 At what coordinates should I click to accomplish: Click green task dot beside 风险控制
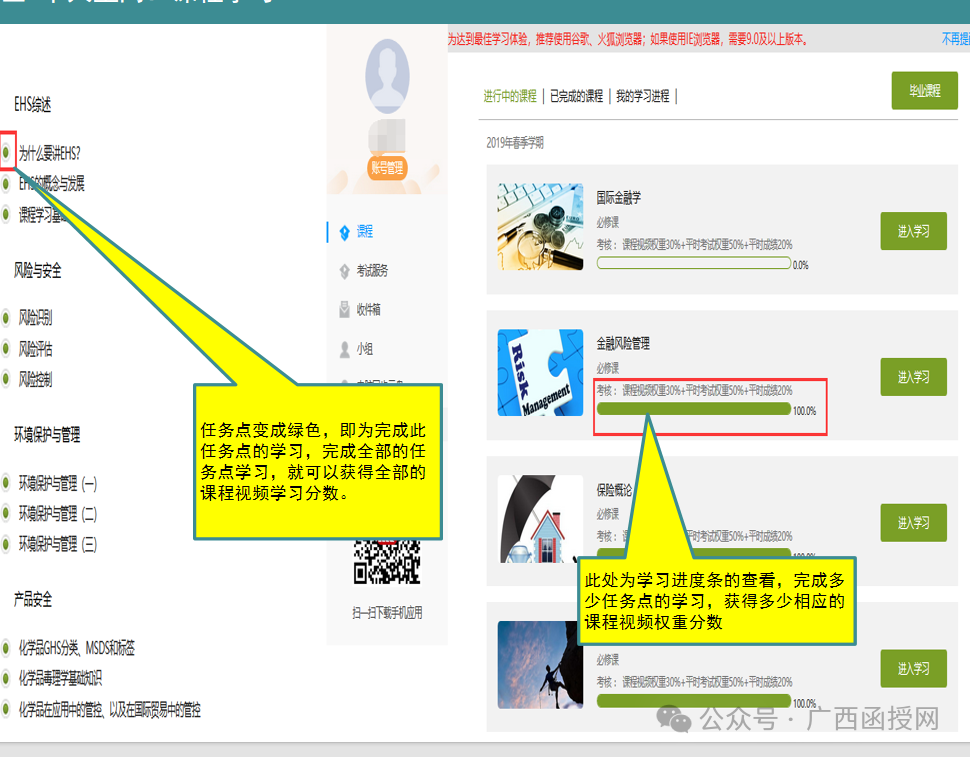6,378
